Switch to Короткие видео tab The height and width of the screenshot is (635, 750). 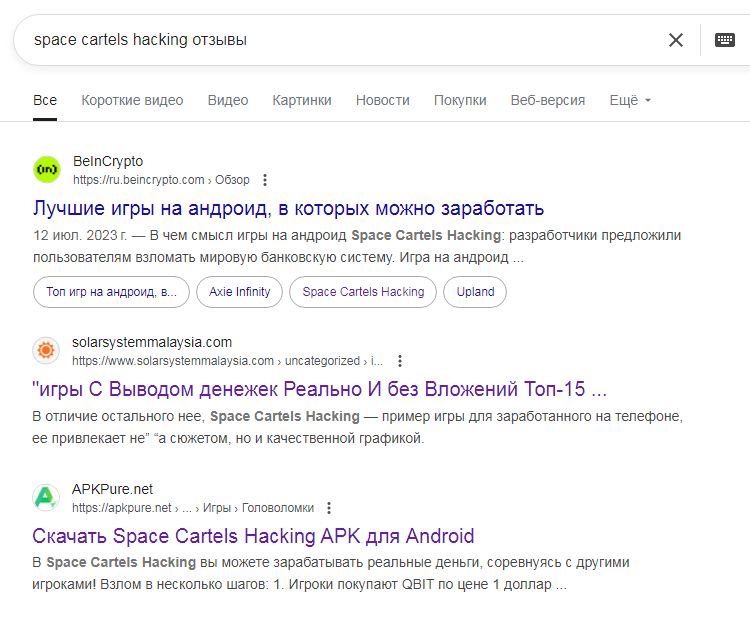tap(132, 100)
